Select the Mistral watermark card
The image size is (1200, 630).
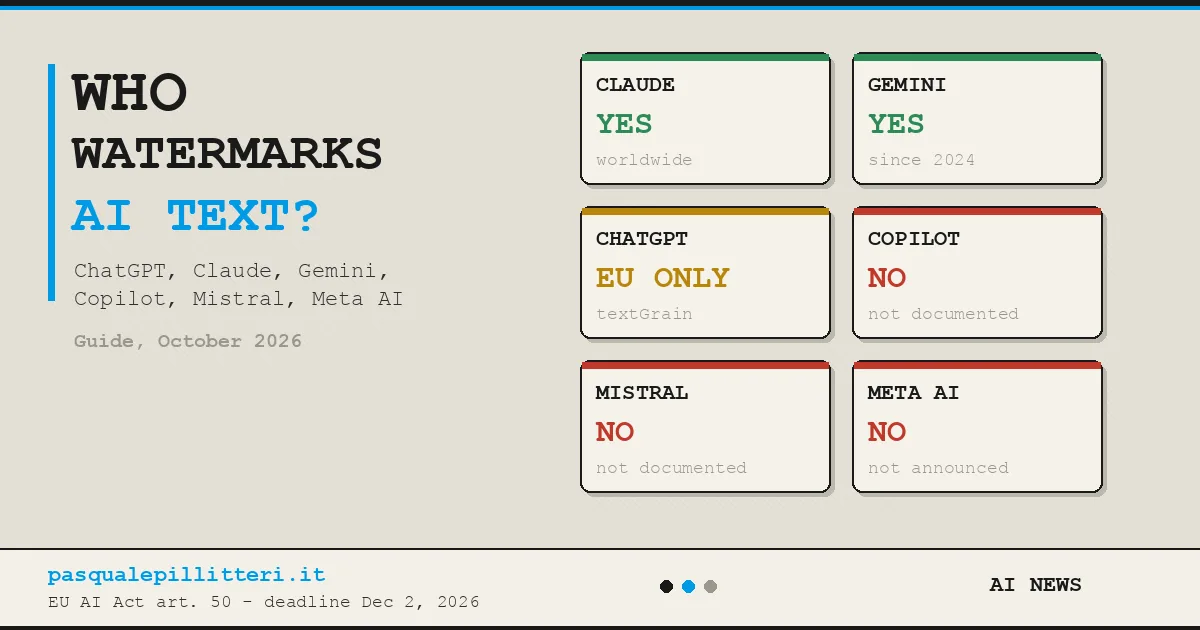point(705,427)
